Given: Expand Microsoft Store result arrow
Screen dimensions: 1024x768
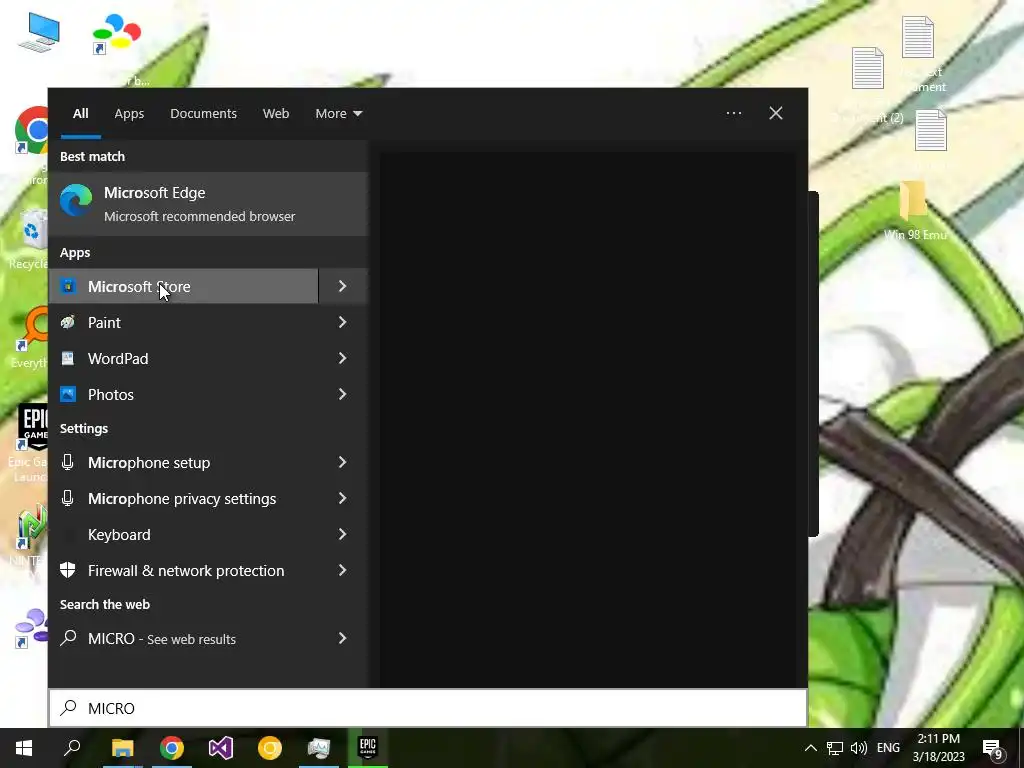Looking at the screenshot, I should tap(343, 286).
